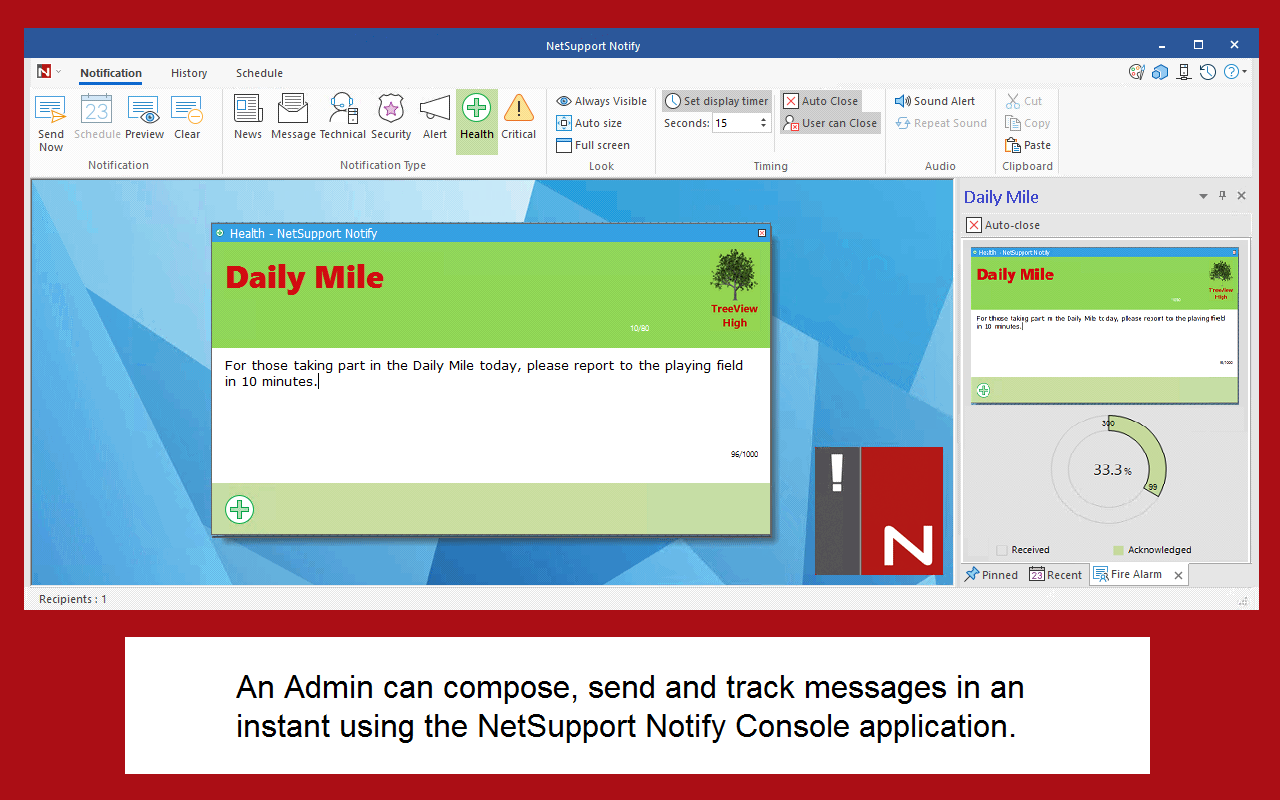Viewport: 1280px width, 800px height.
Task: Open Preview of the notification
Action: 144,118
